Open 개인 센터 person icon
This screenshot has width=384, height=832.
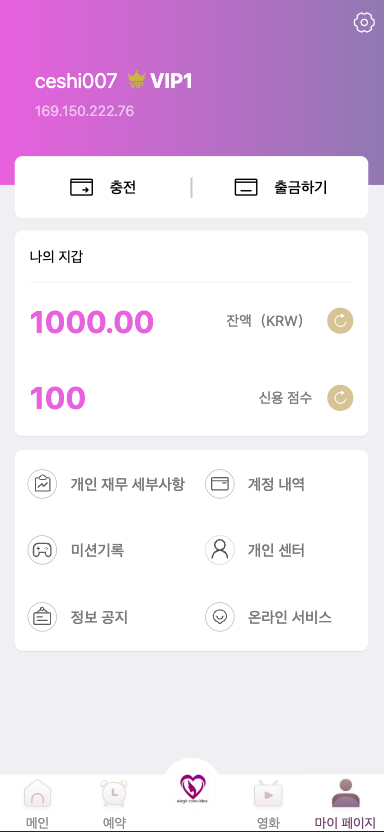tap(220, 550)
